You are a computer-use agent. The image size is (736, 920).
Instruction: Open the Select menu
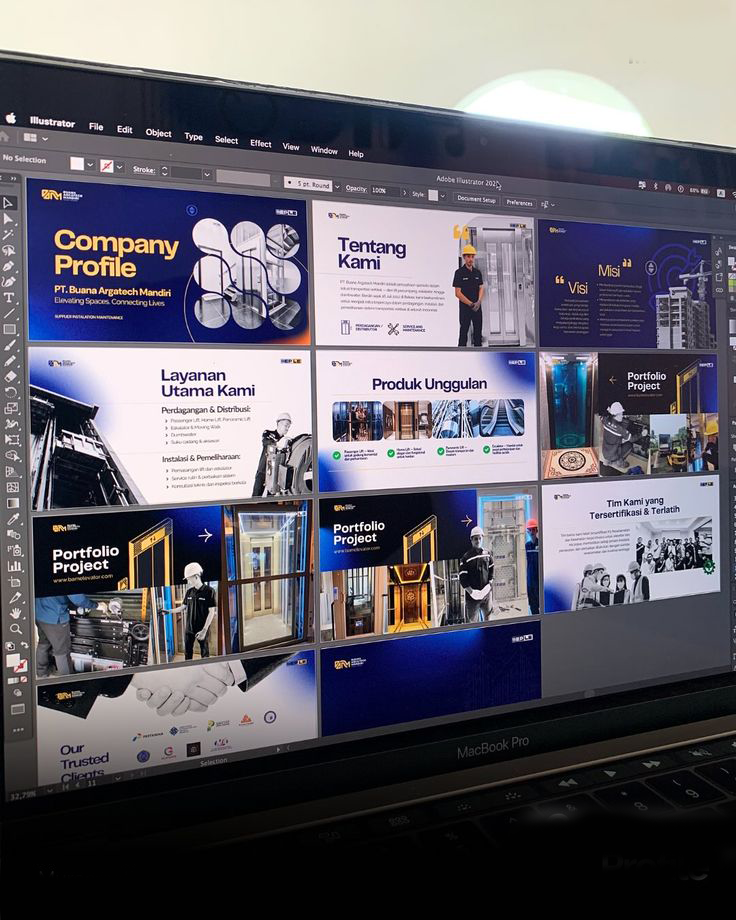coord(226,140)
